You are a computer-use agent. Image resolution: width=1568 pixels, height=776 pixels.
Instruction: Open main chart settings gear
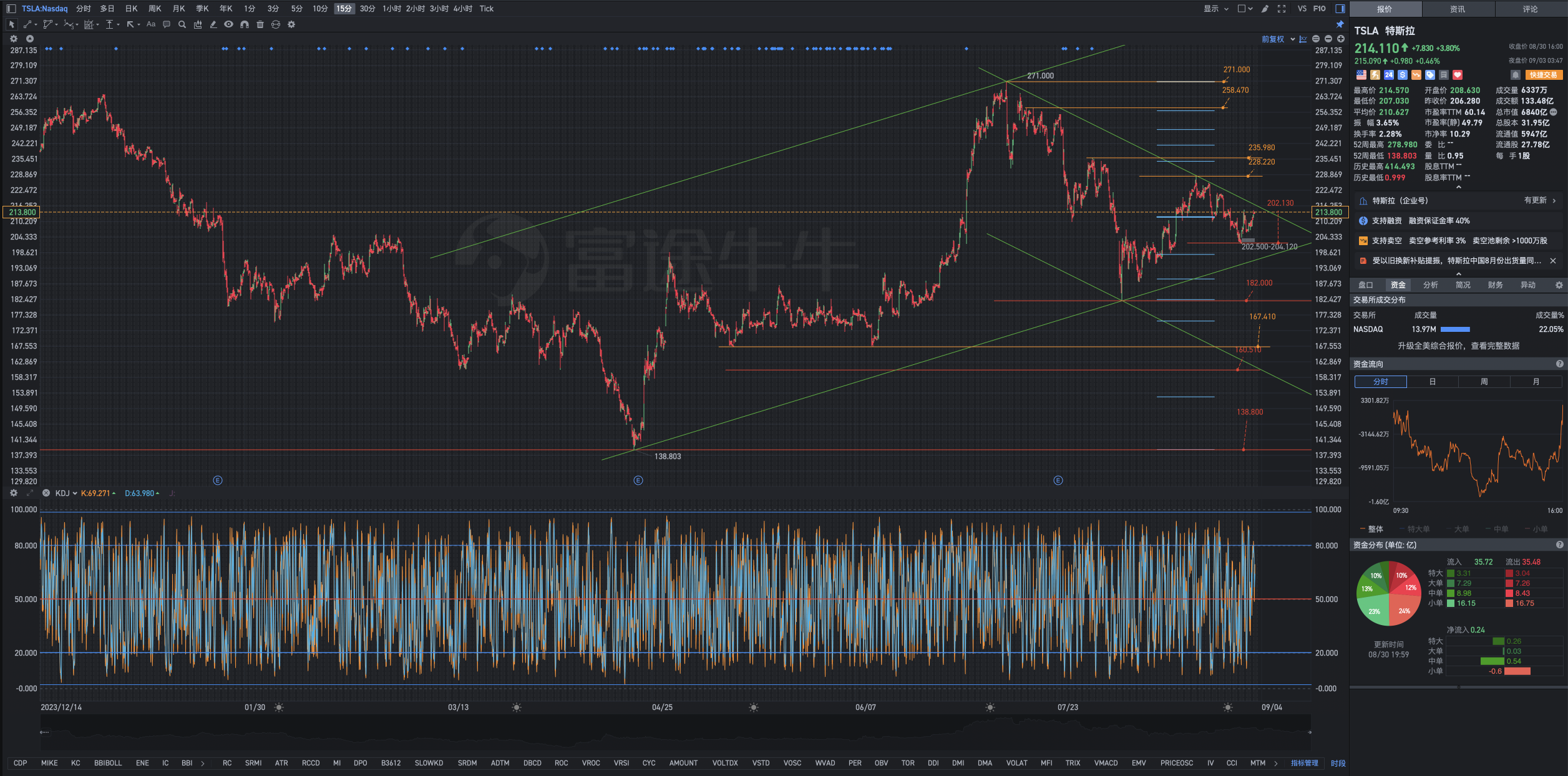point(14,39)
